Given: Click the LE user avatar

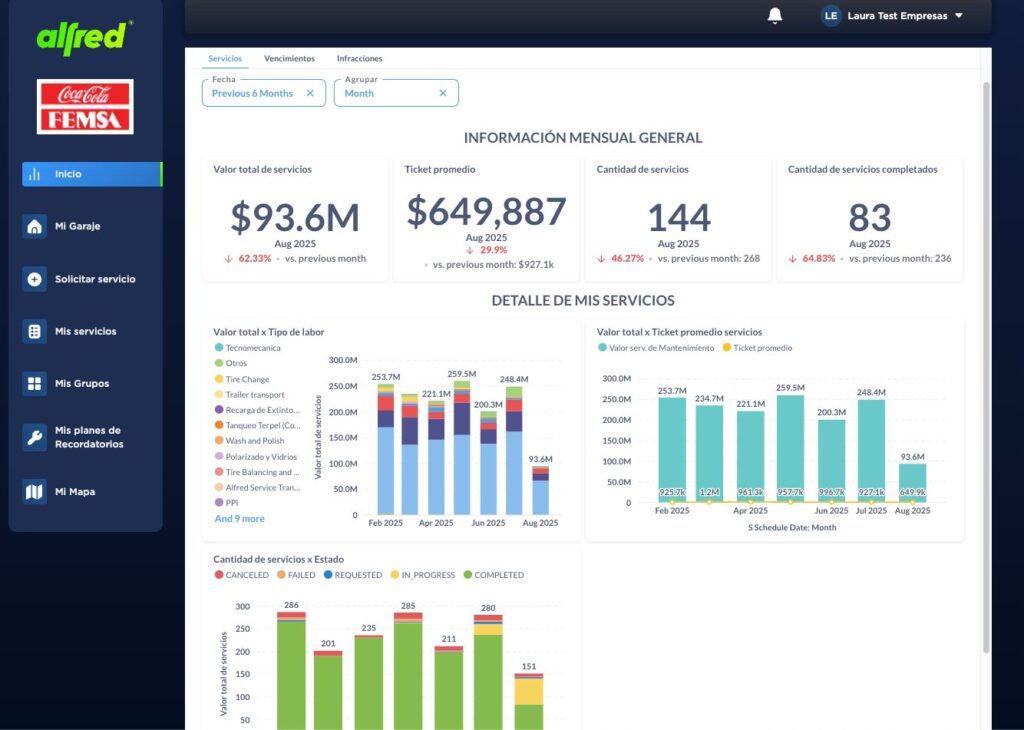Looking at the screenshot, I should point(831,16).
